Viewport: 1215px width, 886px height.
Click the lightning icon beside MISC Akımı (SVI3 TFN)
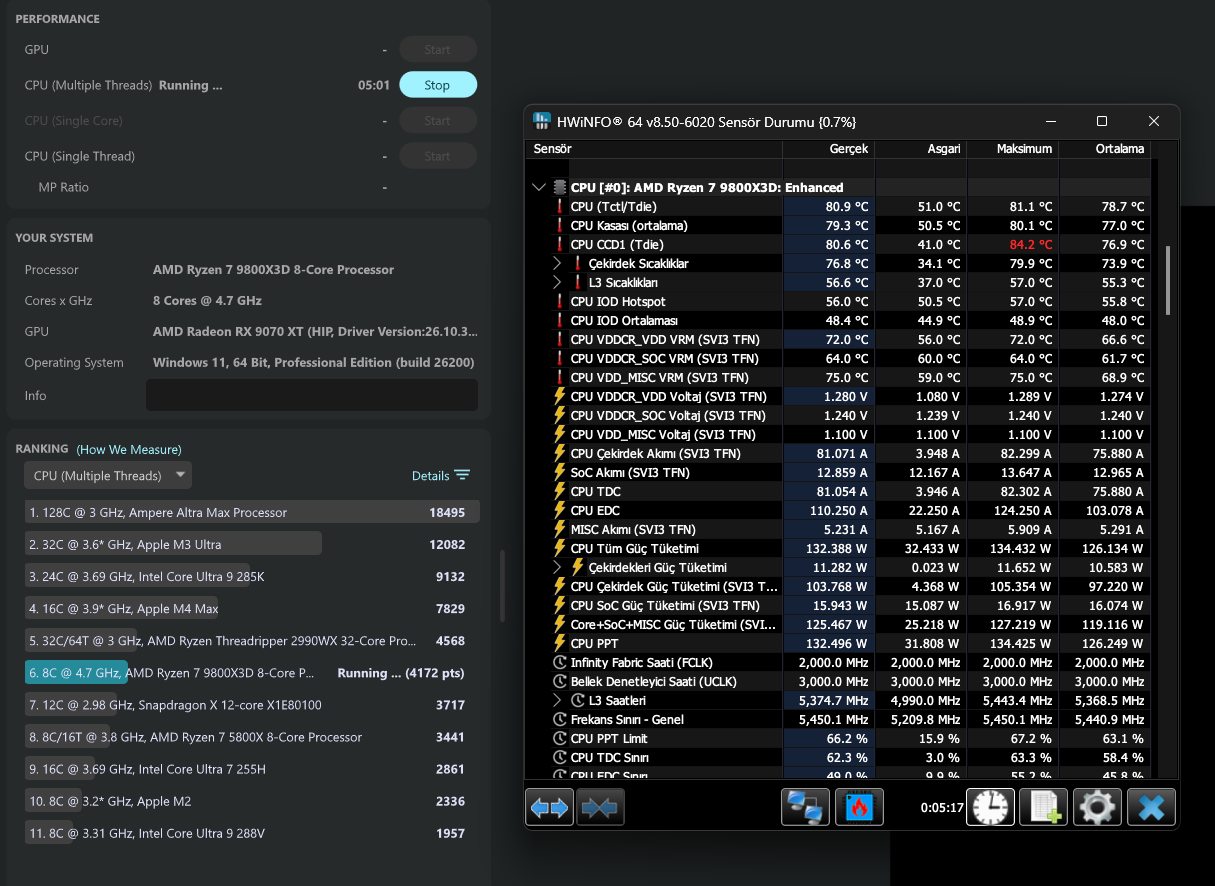560,530
